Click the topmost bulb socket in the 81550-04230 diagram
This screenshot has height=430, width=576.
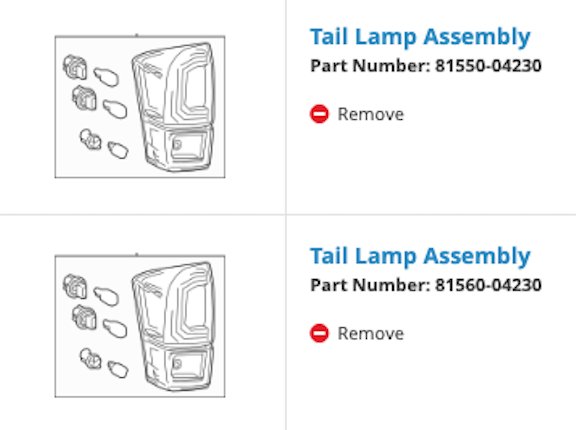click(x=75, y=67)
